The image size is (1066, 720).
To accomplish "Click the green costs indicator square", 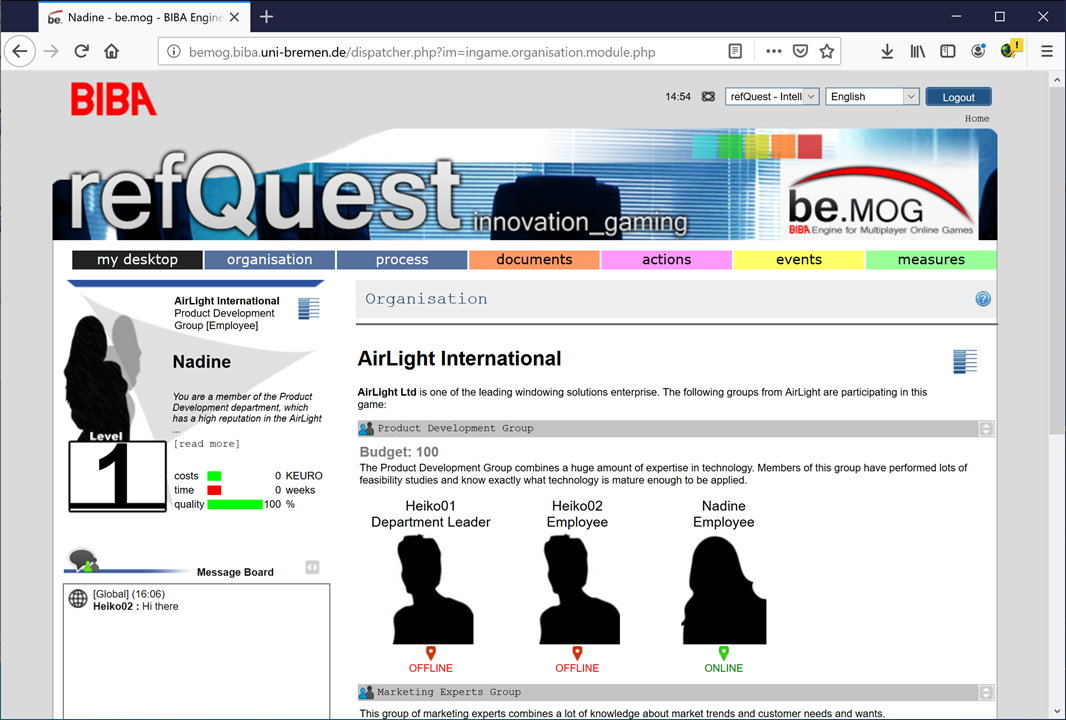I will click(x=214, y=476).
